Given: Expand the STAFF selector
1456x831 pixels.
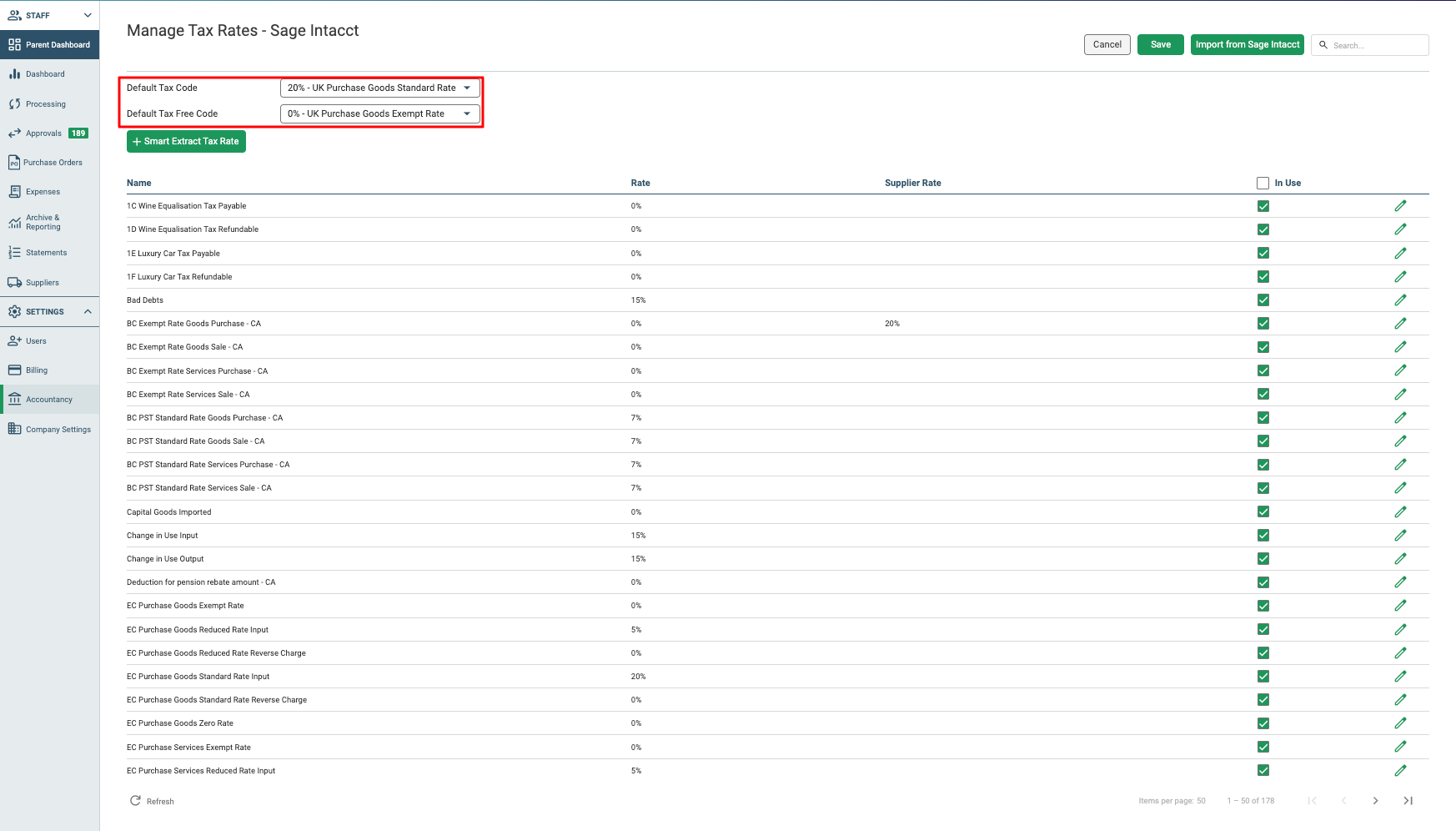Looking at the screenshot, I should [x=49, y=15].
